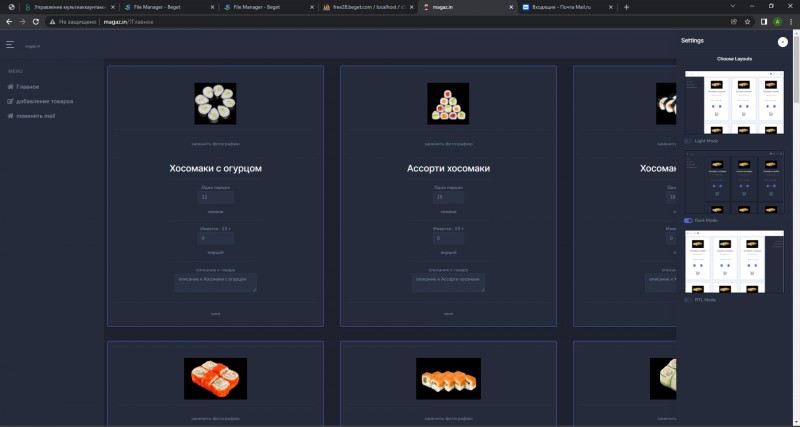Click the first tab's globe icon
The image size is (800, 427).
11,7
